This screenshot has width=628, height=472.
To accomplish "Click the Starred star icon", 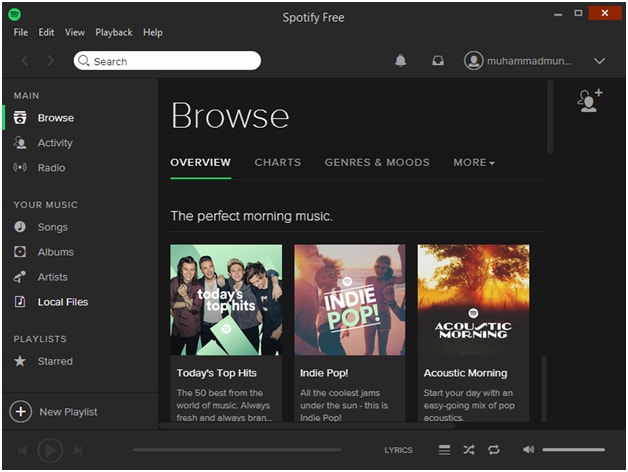I will pos(20,361).
